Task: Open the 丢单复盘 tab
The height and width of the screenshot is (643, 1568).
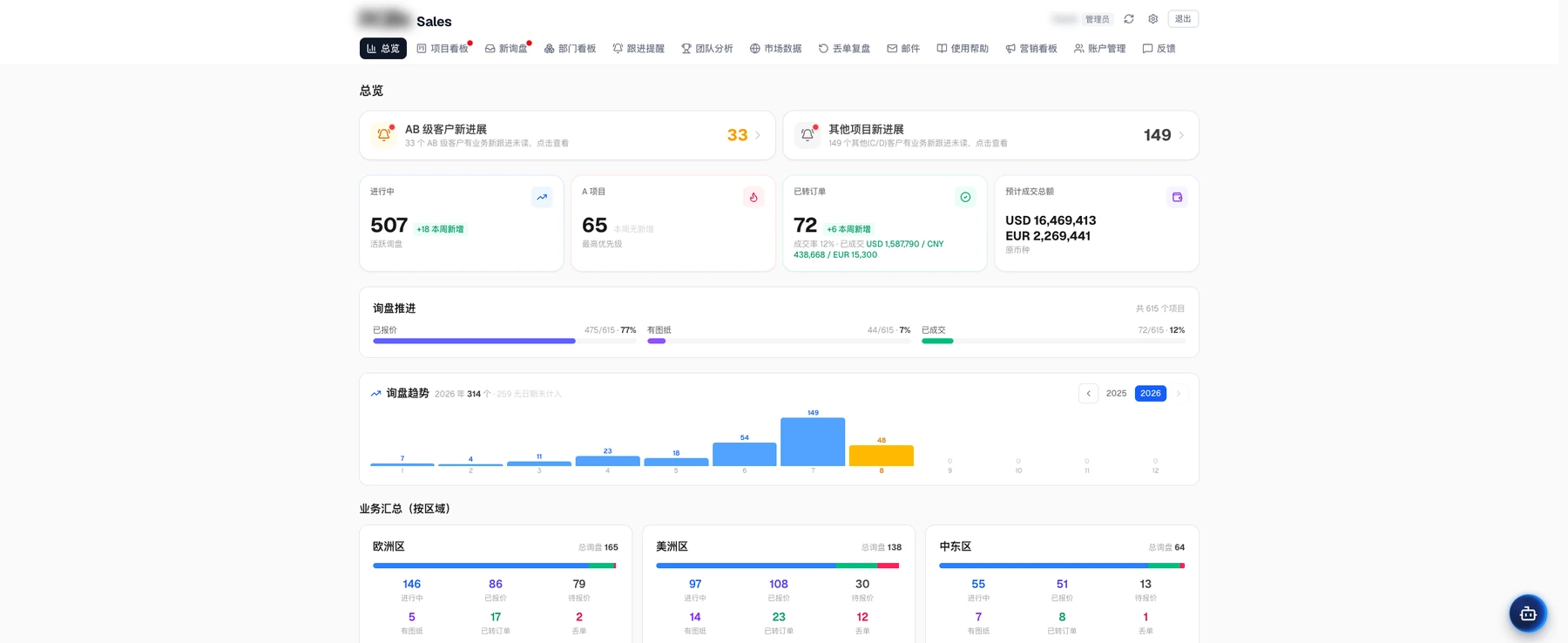Action: coord(845,49)
